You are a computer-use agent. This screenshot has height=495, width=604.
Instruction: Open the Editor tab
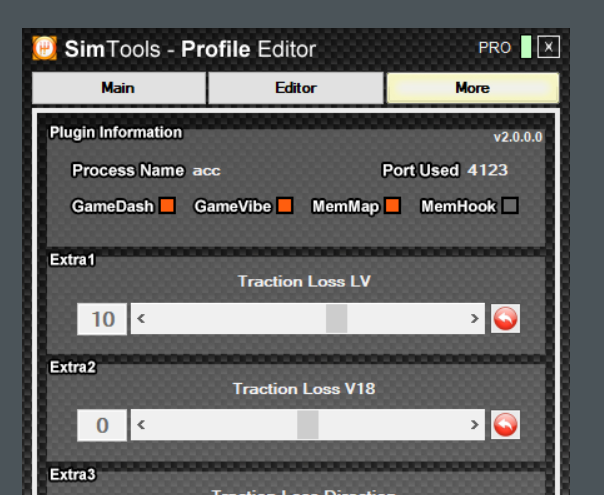click(296, 88)
